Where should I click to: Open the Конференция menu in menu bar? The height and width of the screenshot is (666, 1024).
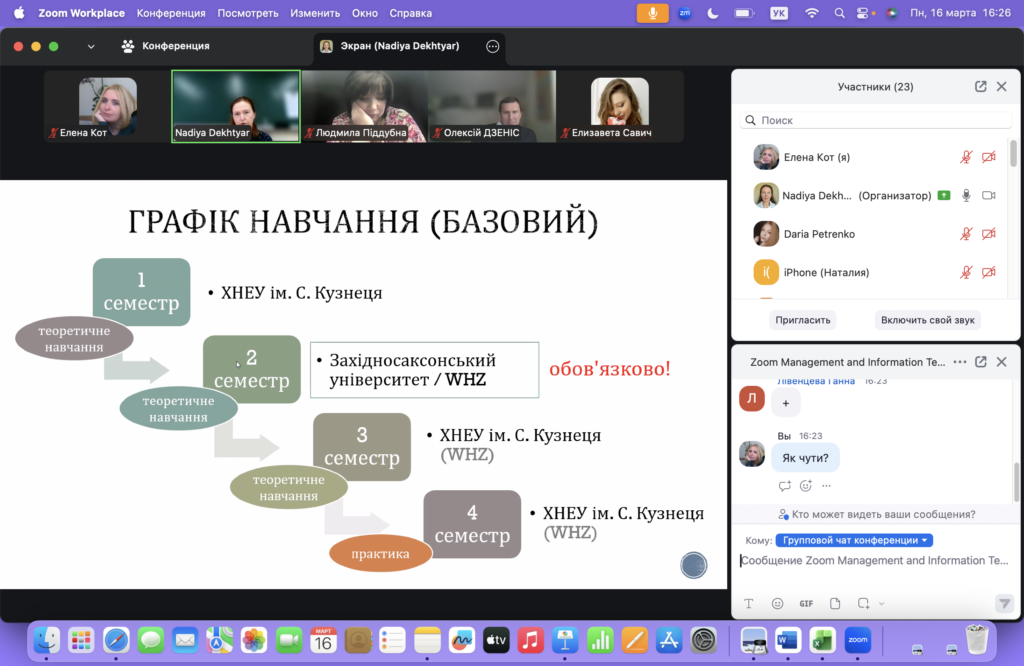click(171, 13)
